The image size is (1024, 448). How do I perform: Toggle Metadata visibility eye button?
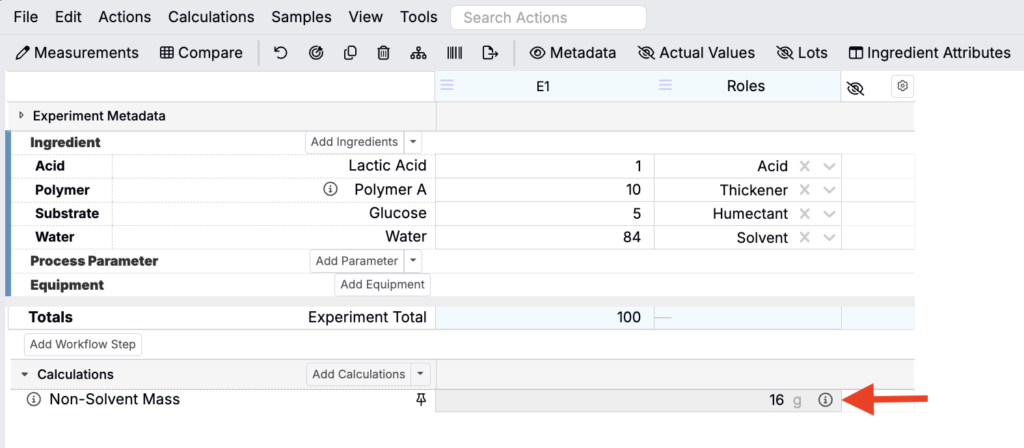click(x=573, y=53)
